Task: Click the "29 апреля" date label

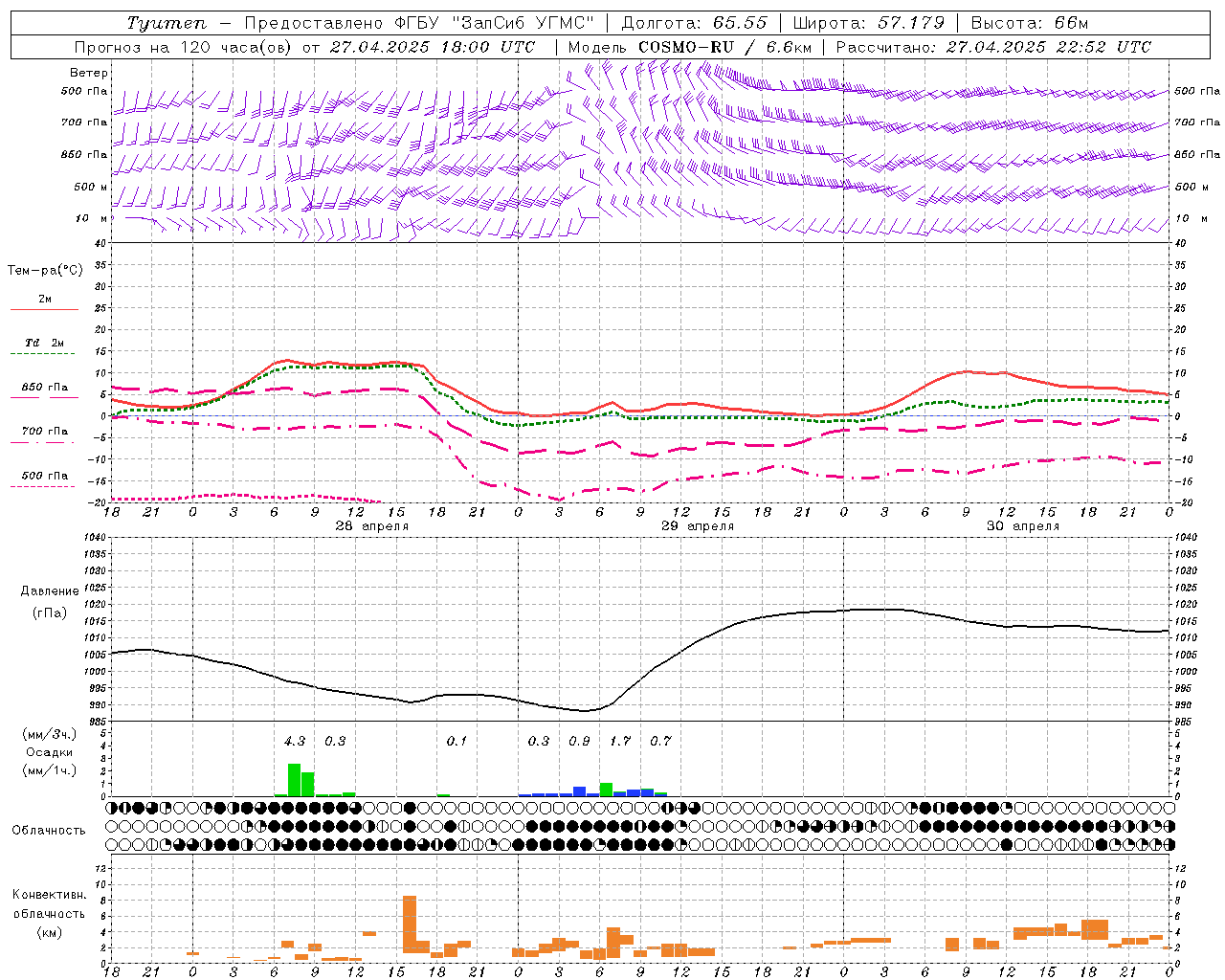Action: click(698, 526)
